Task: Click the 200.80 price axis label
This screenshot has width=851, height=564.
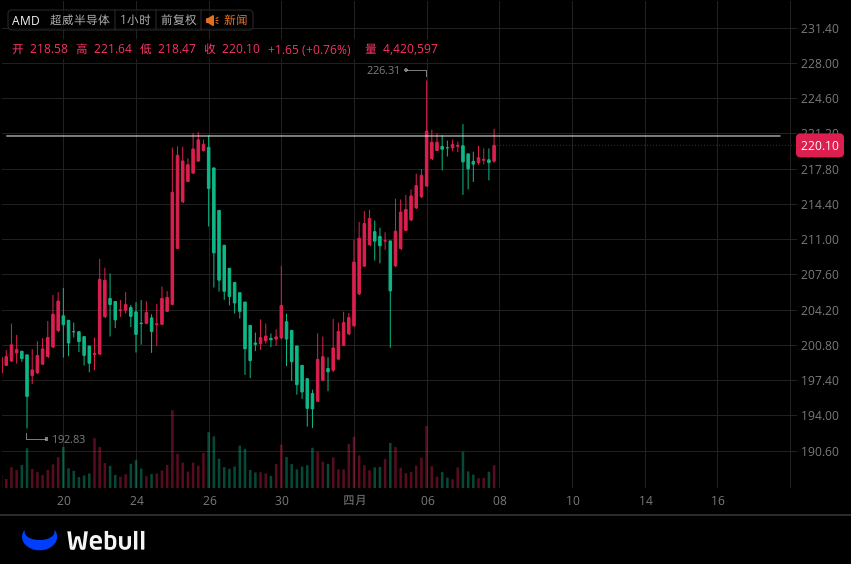Action: tap(820, 345)
